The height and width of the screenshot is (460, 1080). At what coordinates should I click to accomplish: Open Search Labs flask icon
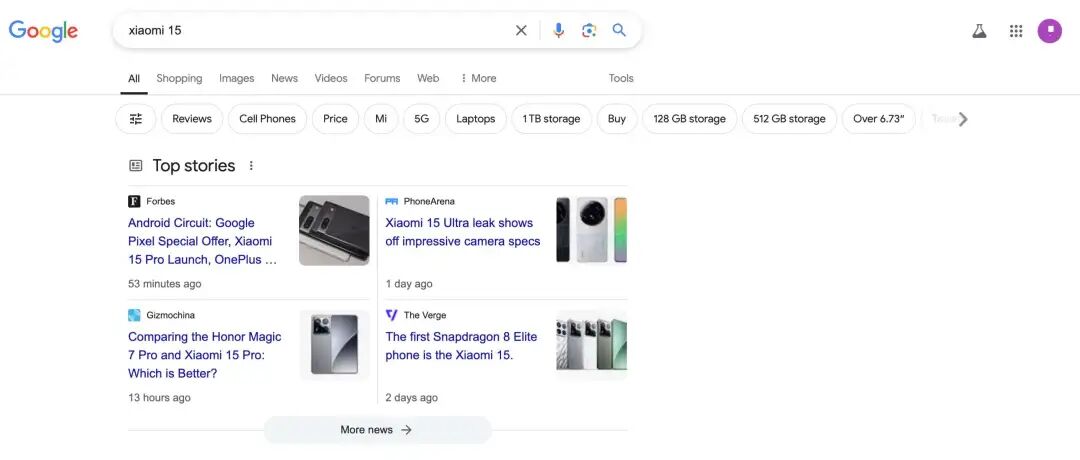click(x=979, y=31)
